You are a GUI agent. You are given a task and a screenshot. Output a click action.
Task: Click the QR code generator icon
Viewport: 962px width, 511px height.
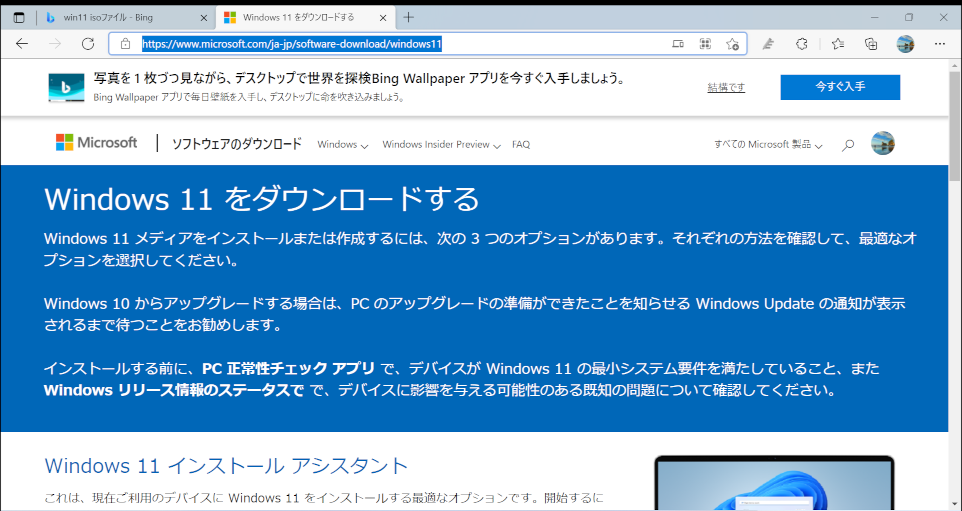point(705,44)
